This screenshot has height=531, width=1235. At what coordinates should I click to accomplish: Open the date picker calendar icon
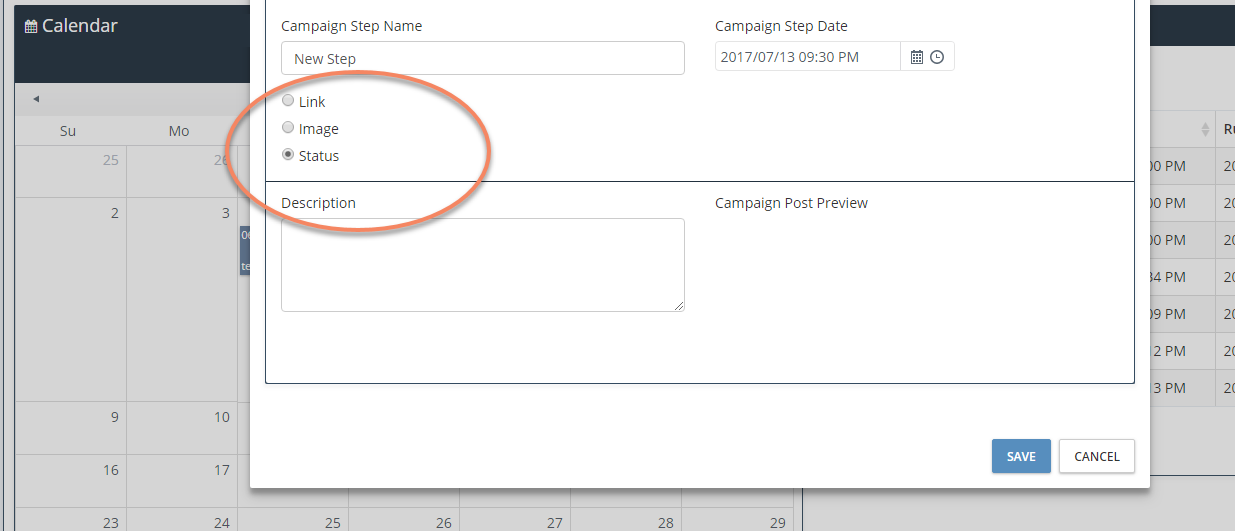click(917, 58)
